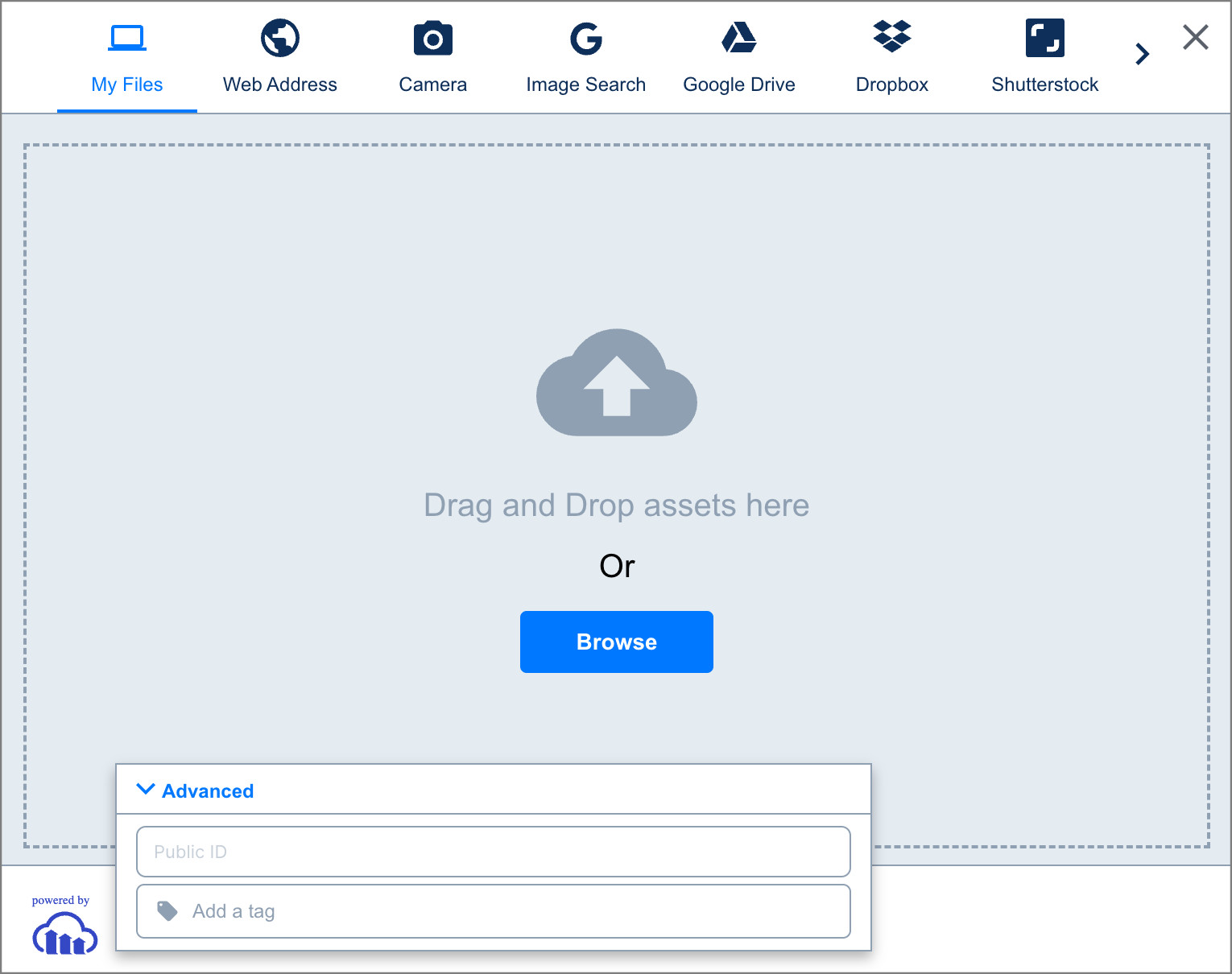Select the Google Drive icon
Screen dimensions: 1232x974
click(x=739, y=37)
